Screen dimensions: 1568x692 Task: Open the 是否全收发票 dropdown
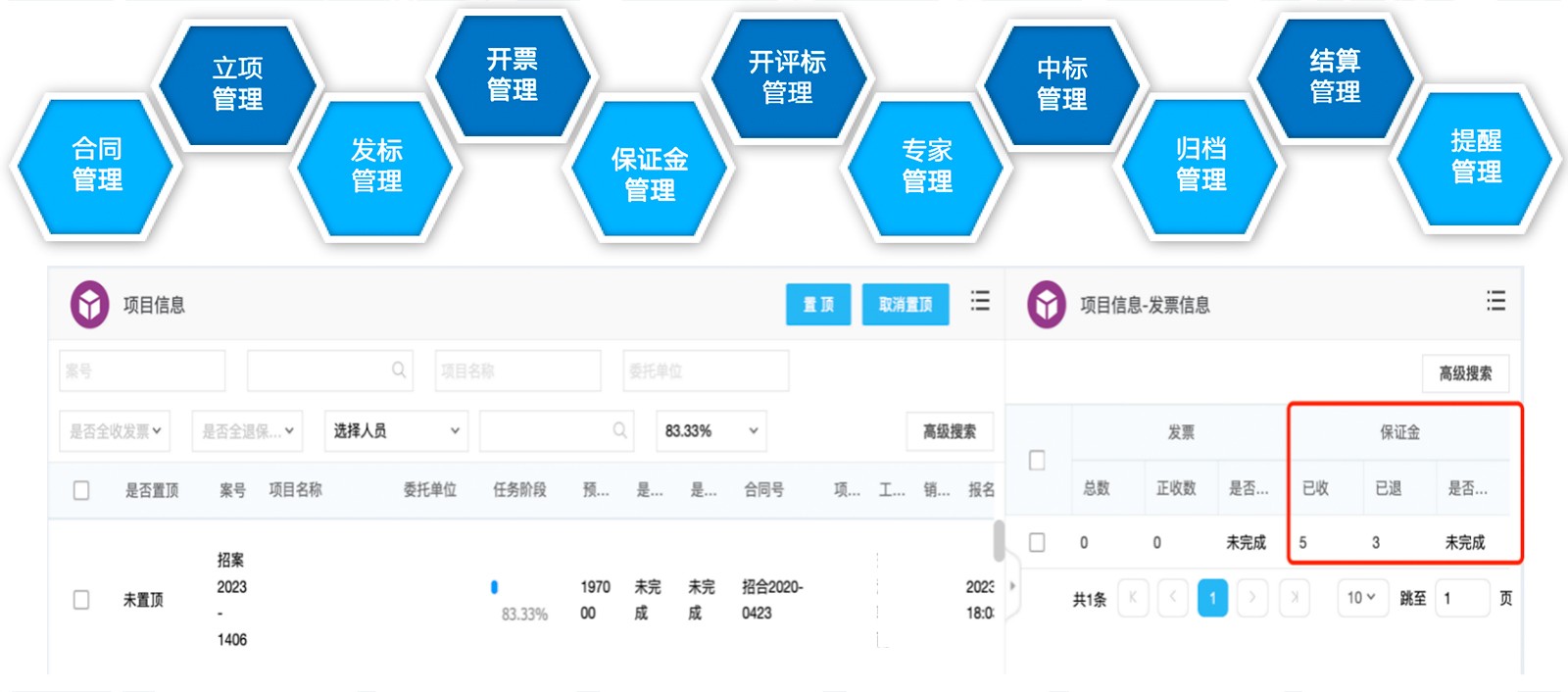tap(115, 430)
